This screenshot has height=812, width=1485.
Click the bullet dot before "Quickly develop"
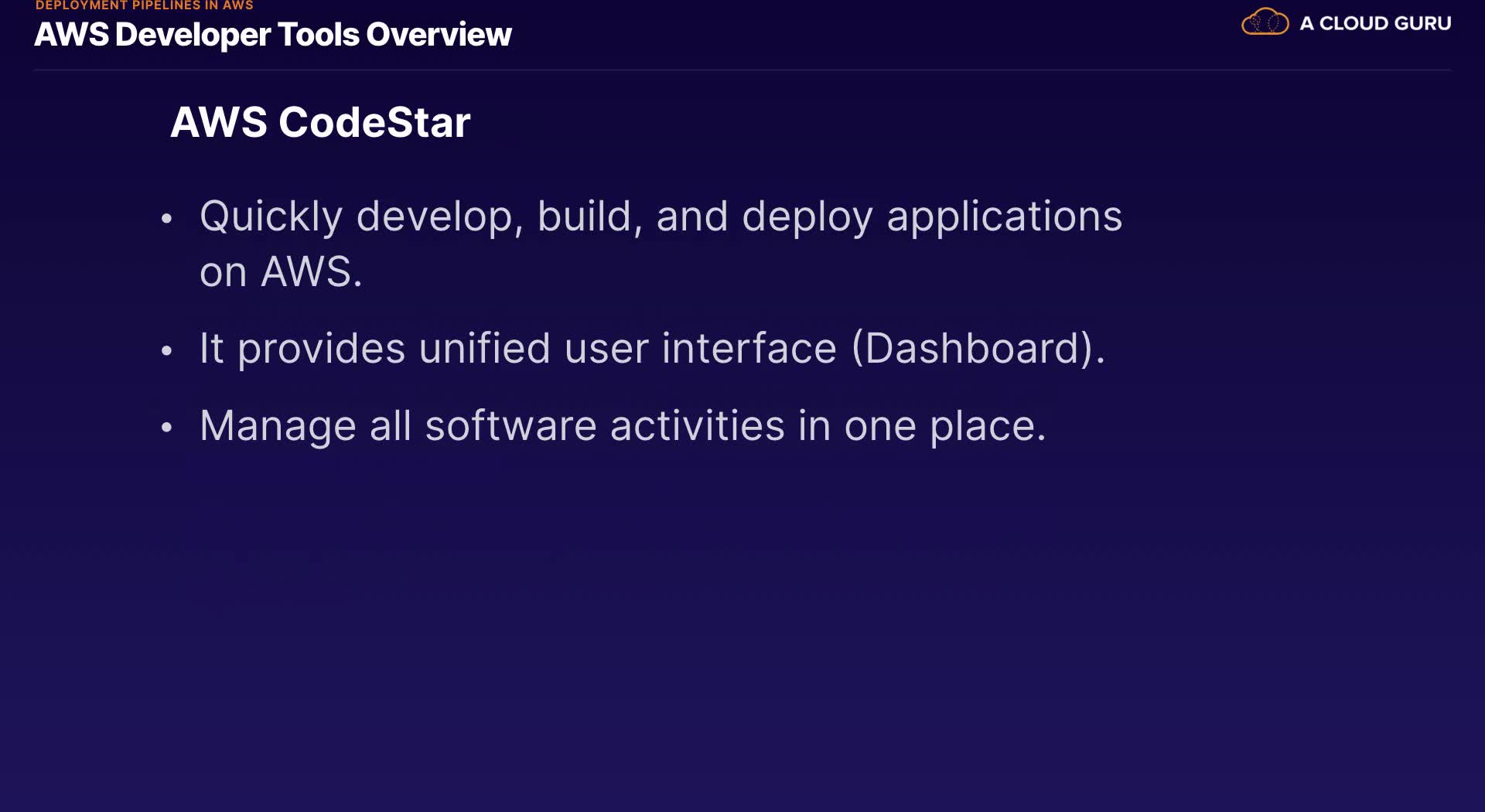click(x=166, y=219)
